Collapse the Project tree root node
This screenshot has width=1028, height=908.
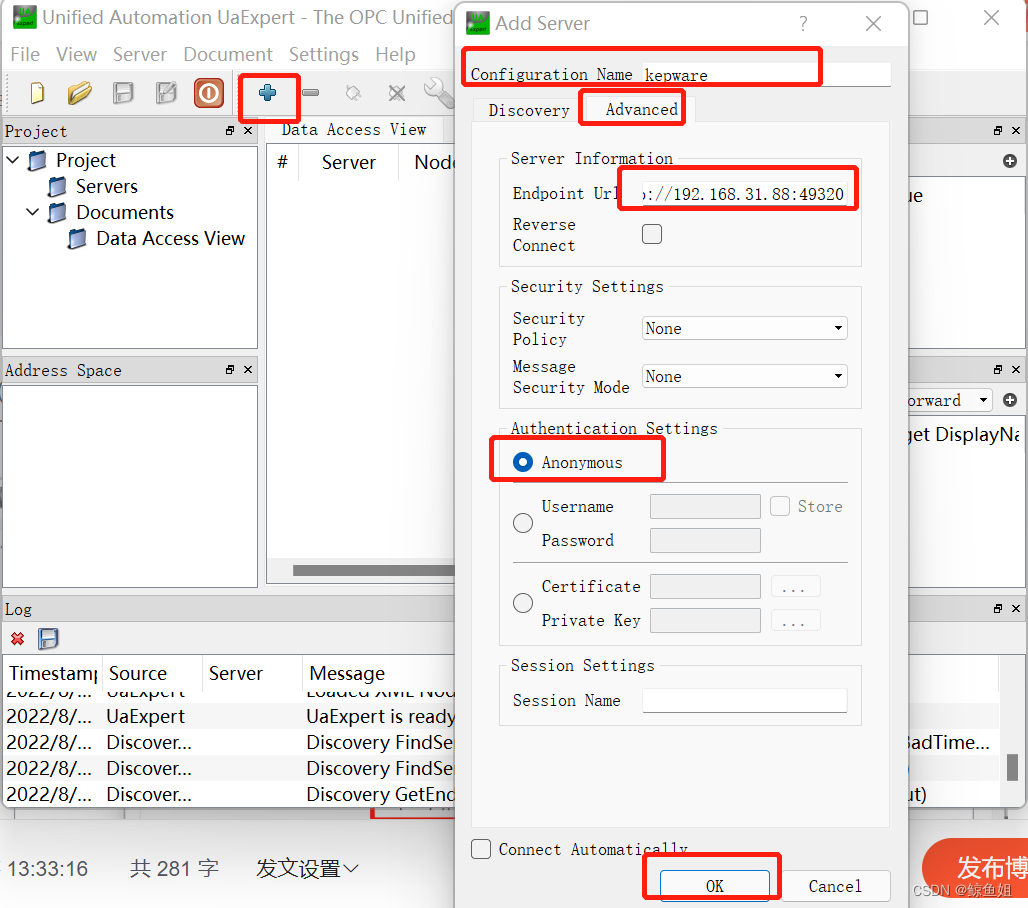(13, 159)
